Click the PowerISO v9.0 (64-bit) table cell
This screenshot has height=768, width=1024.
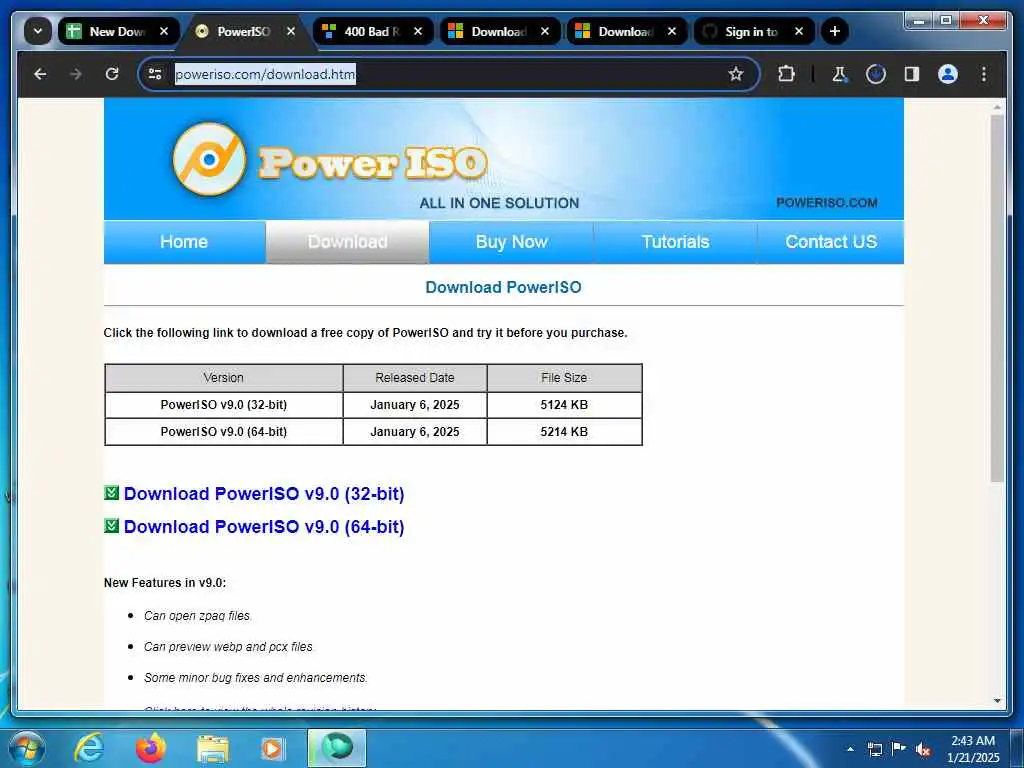pyautogui.click(x=224, y=432)
